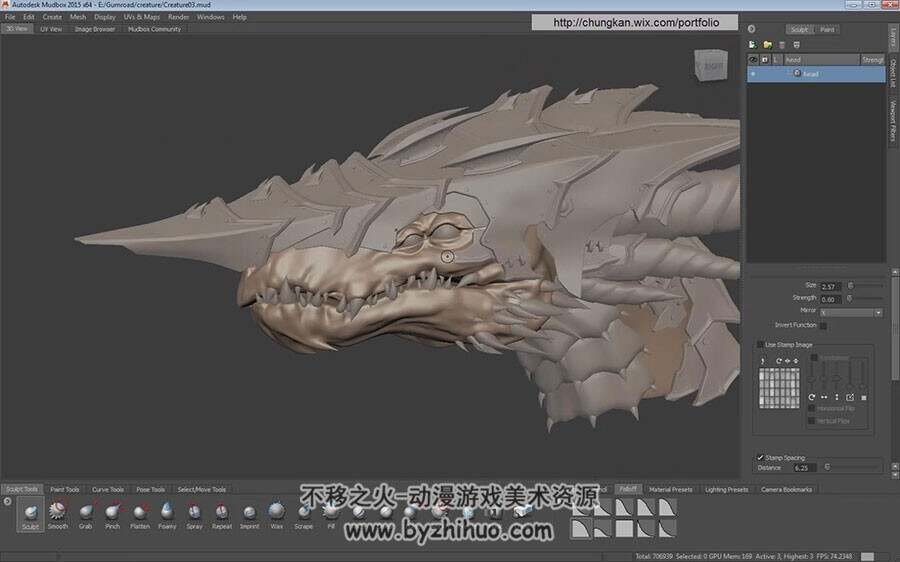Image resolution: width=900 pixels, height=562 pixels.
Task: Open the Lighting Presets tab
Action: coord(726,490)
